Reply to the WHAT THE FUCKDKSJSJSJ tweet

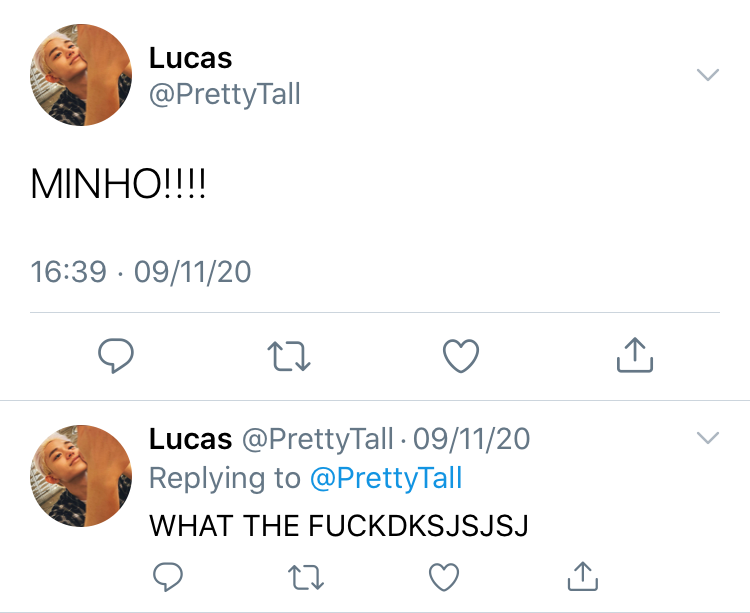[168, 577]
